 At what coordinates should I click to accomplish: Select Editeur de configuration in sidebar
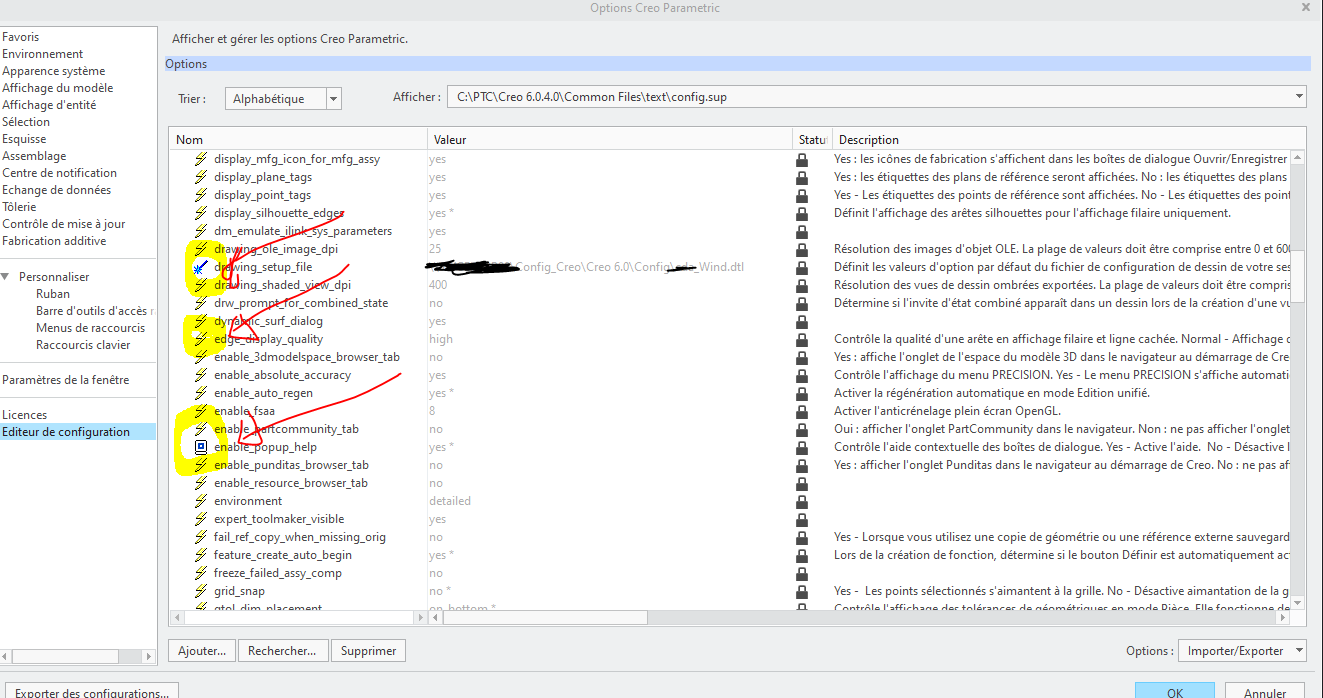(x=64, y=431)
